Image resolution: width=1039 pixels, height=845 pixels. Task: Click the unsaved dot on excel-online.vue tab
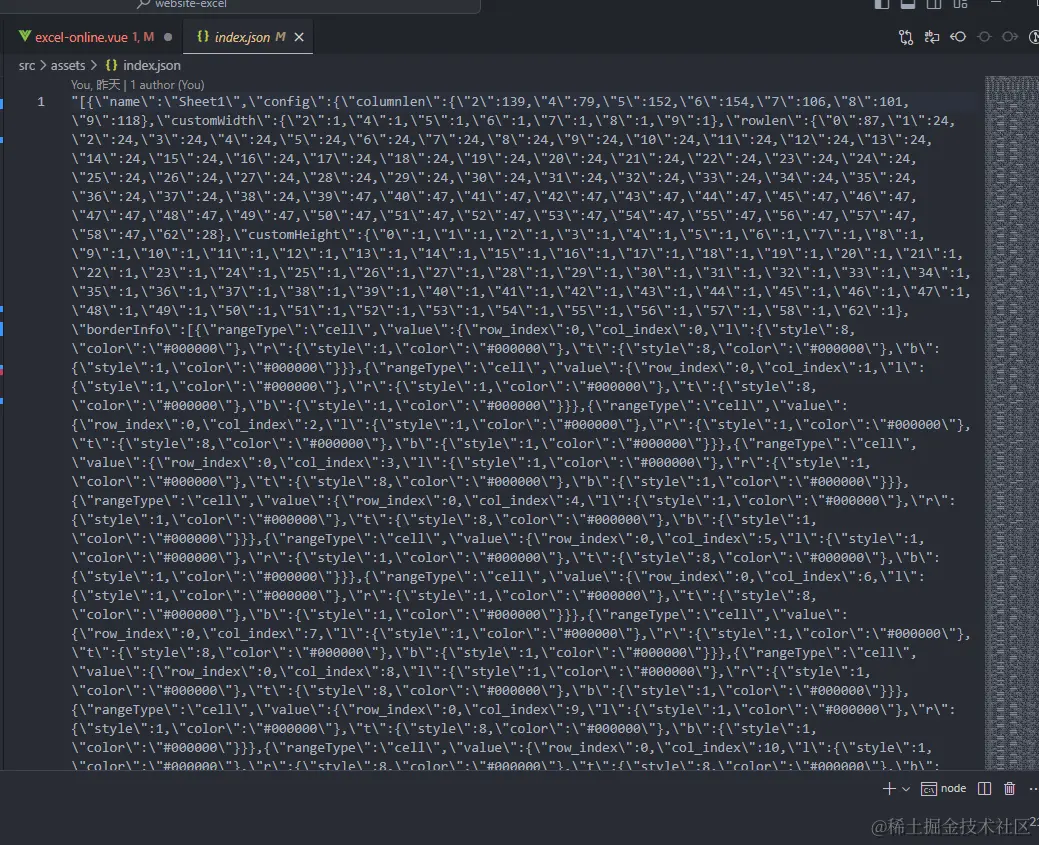pos(168,37)
